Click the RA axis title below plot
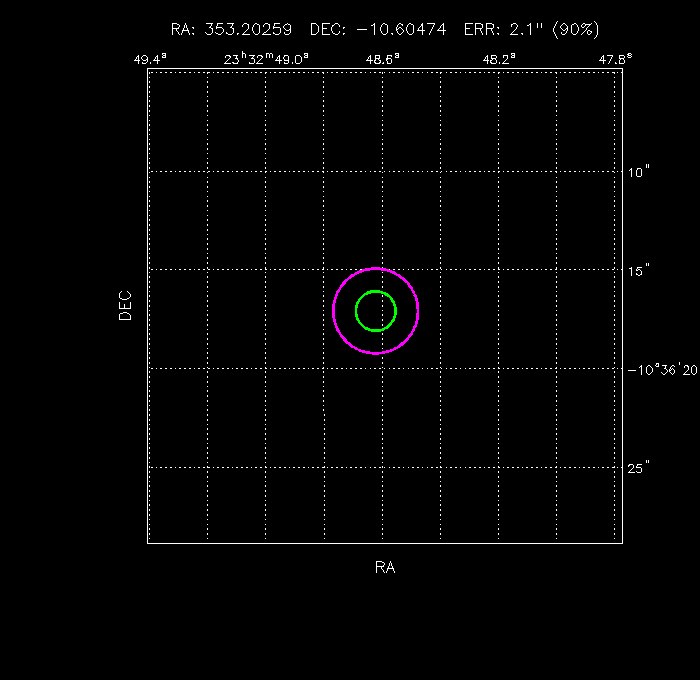Image resolution: width=700 pixels, height=680 pixels. click(385, 567)
